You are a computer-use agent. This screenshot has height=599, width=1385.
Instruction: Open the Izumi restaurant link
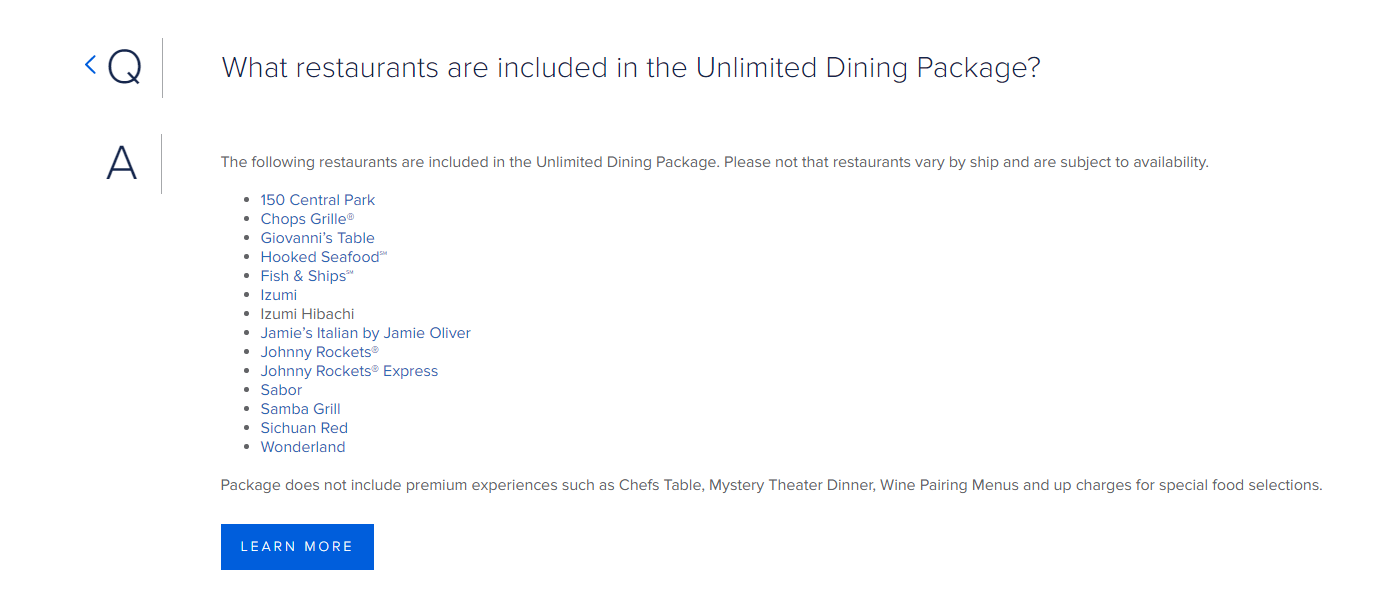[279, 295]
